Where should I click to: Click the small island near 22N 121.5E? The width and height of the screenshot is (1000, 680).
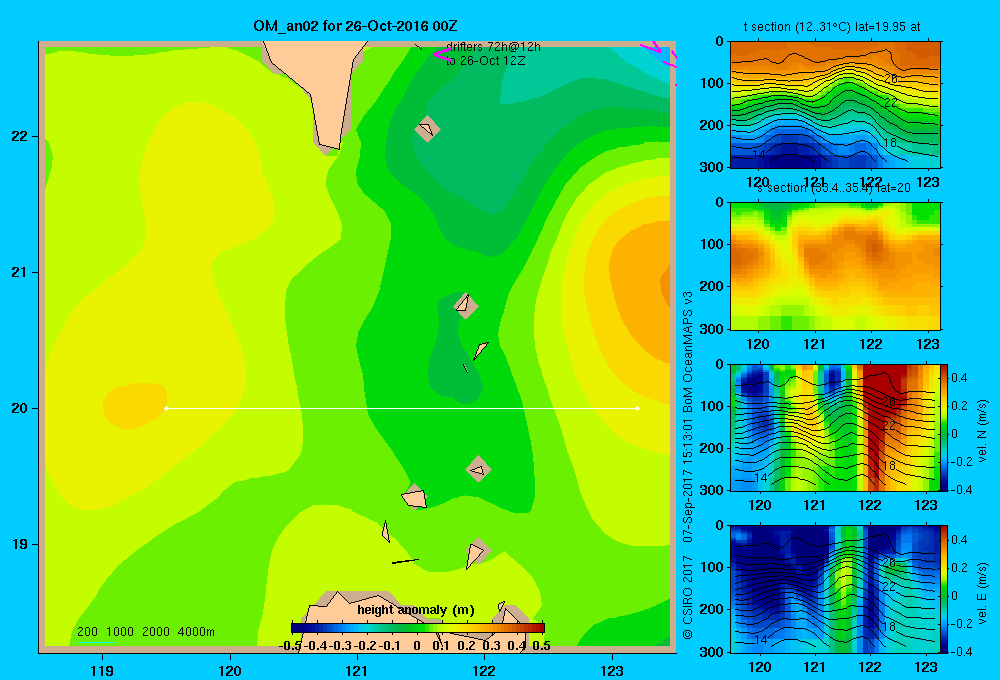point(427,129)
